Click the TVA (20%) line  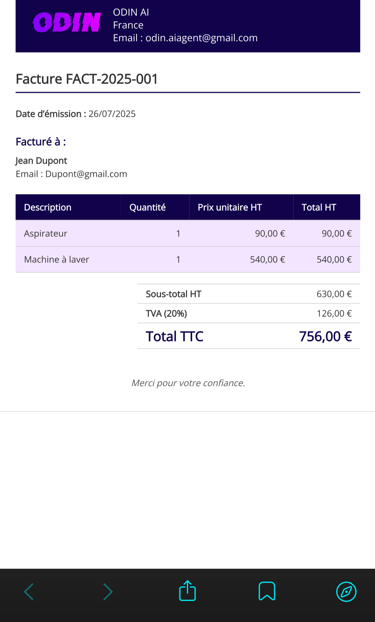(248, 313)
